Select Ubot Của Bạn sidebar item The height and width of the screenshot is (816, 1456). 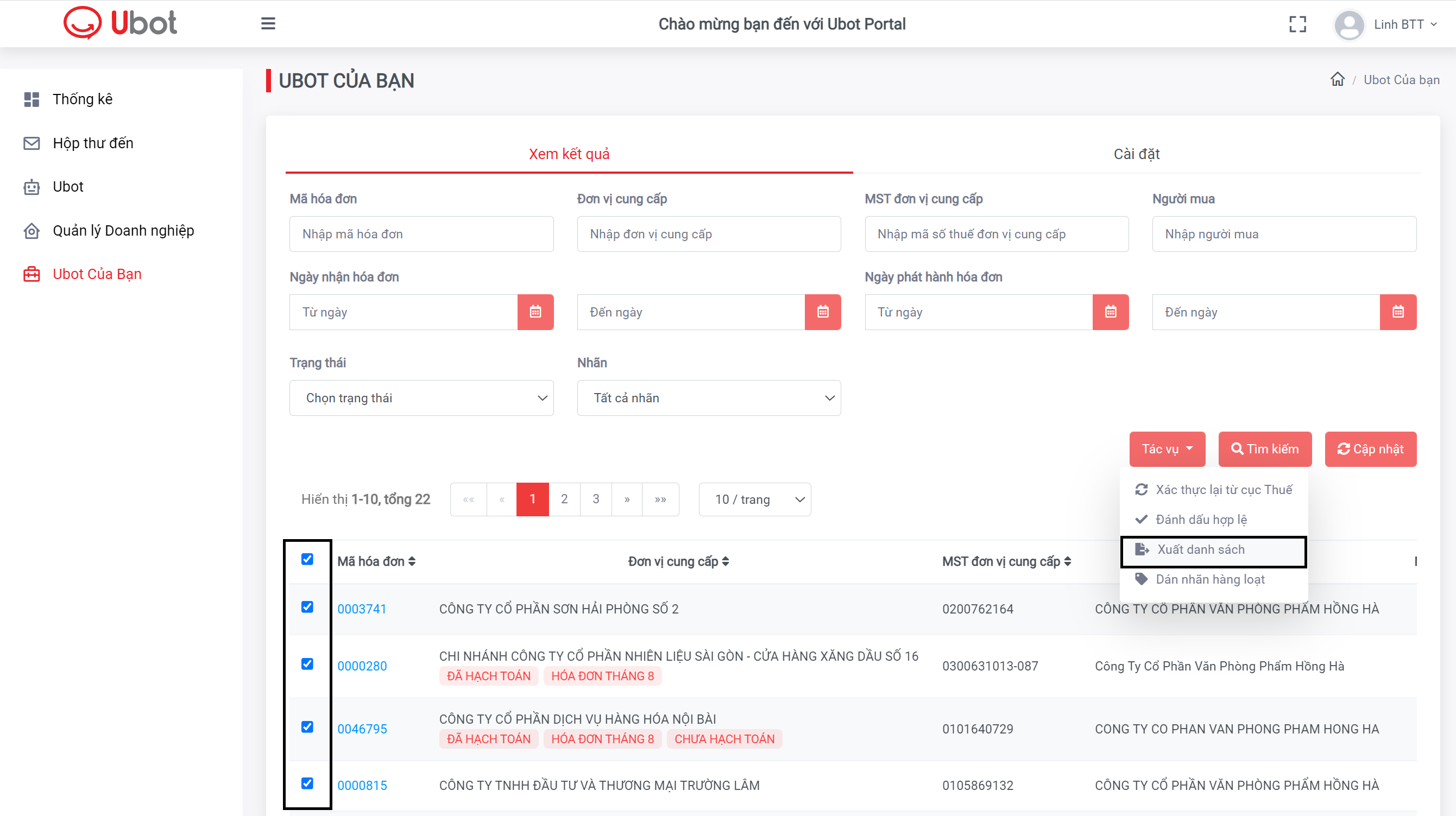(x=97, y=274)
